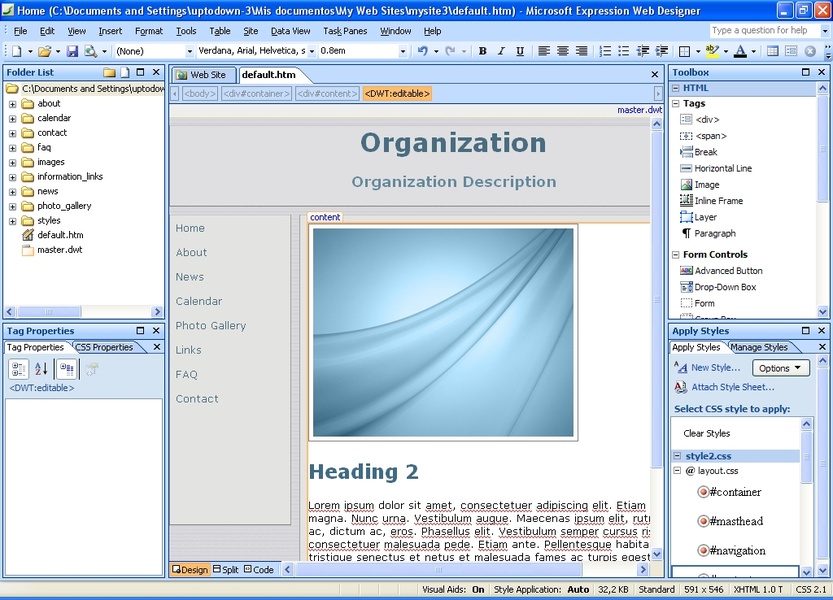833x600 pixels.
Task: Click the Italic formatting icon
Action: click(x=501, y=51)
